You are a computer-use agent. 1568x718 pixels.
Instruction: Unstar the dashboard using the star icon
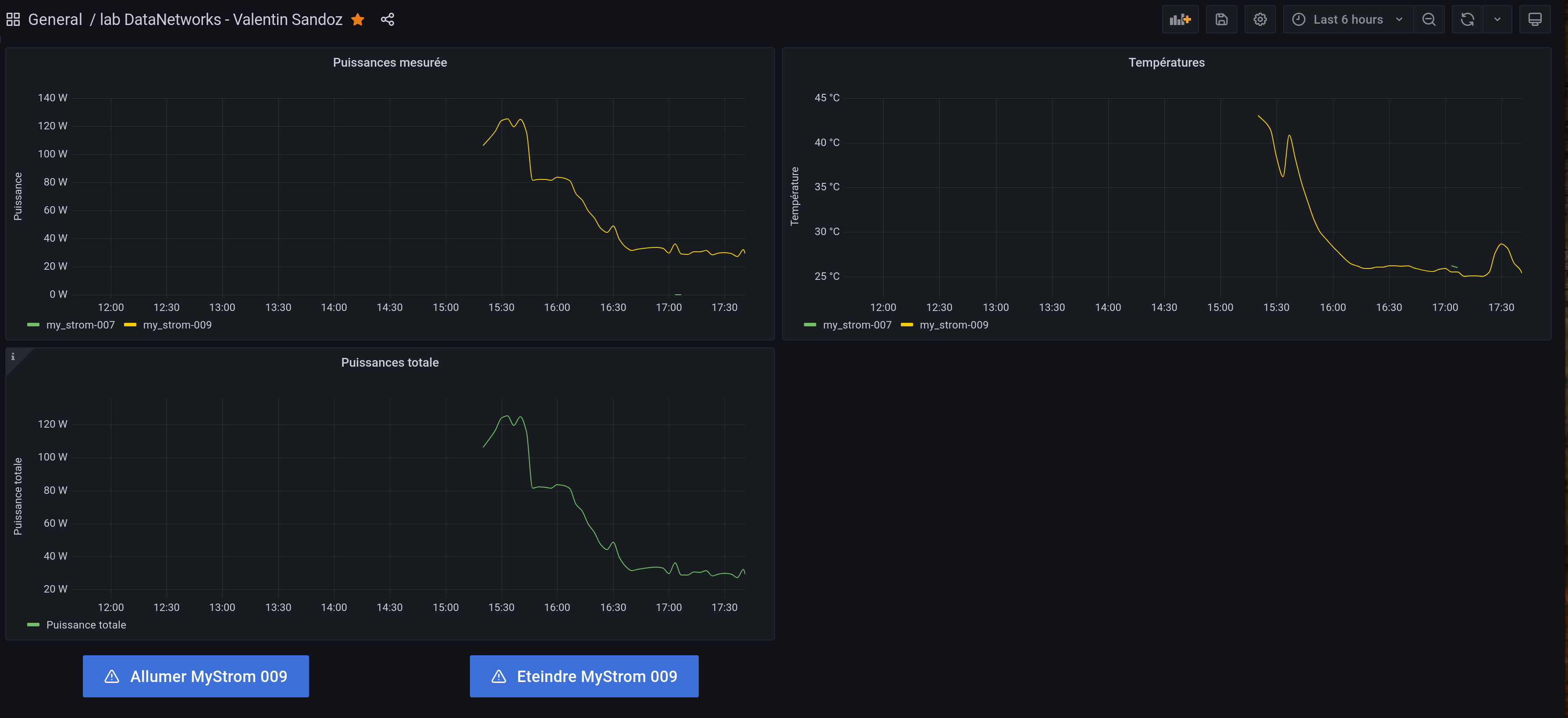tap(358, 19)
